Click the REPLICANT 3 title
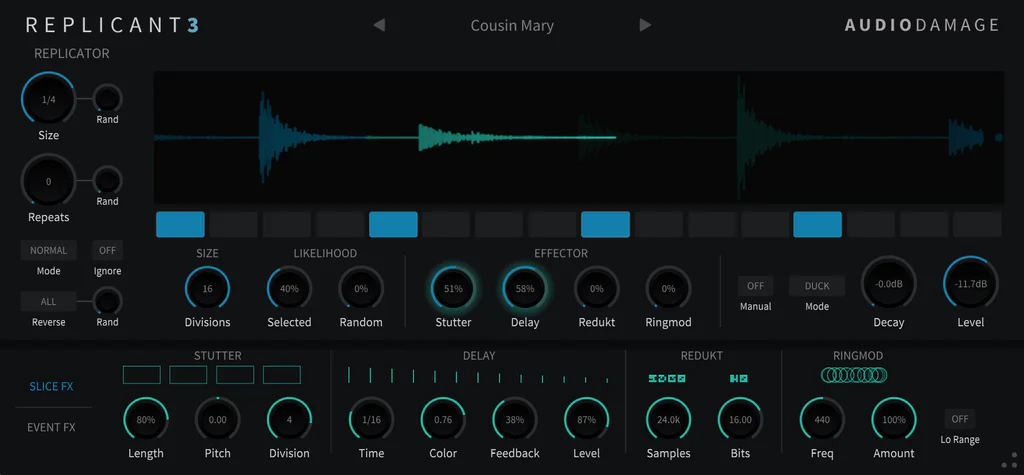Viewport: 1024px width, 475px height. coord(112,25)
